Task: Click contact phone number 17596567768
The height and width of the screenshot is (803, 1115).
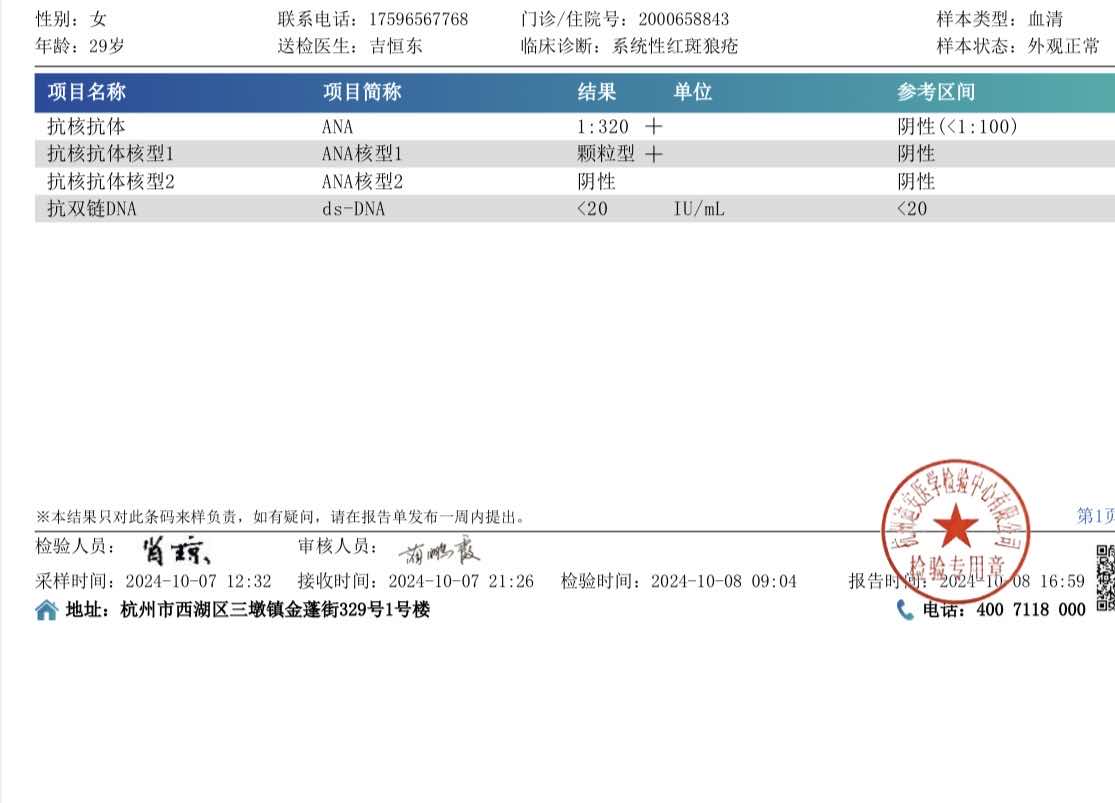Action: [418, 19]
